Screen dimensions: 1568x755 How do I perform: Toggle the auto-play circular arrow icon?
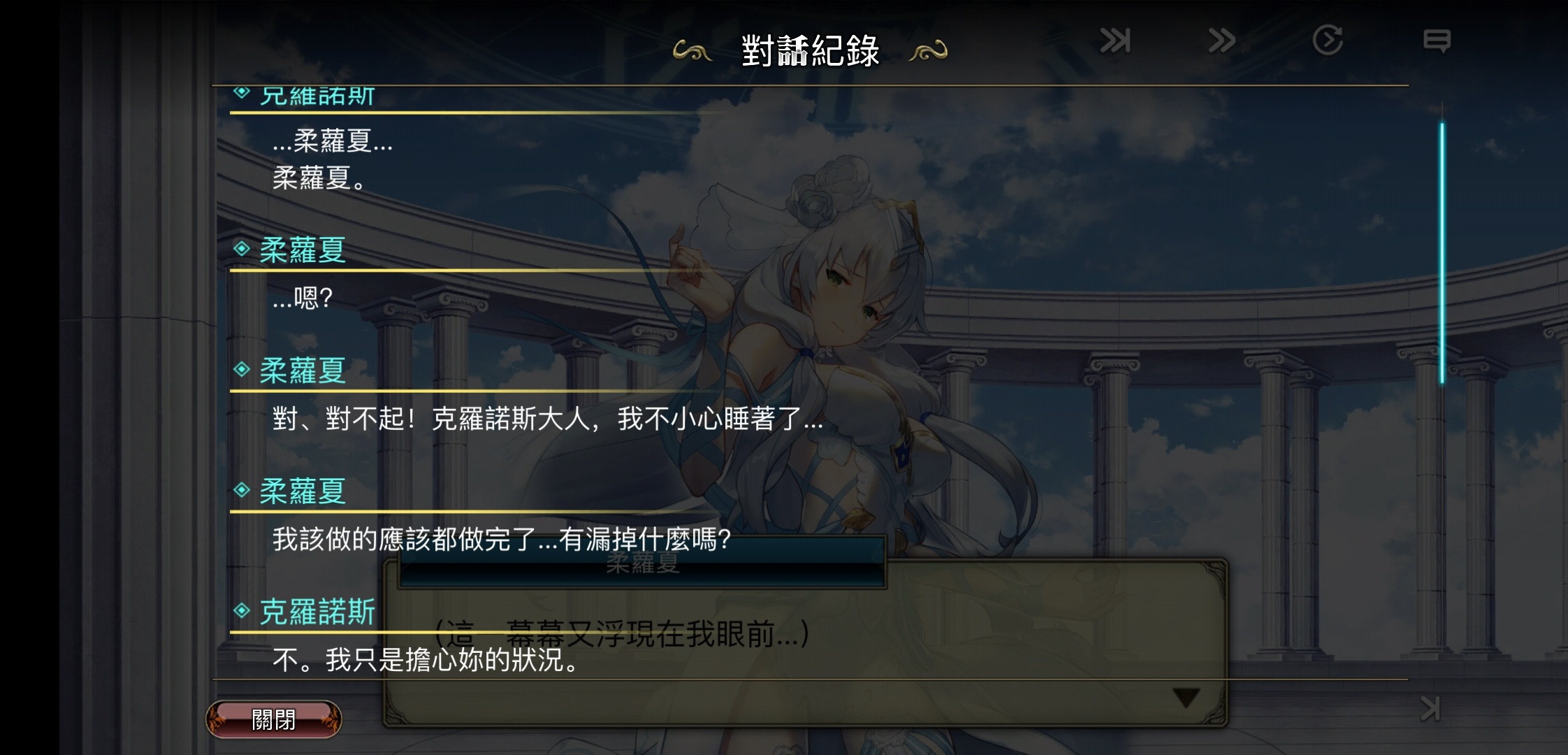pos(1328,40)
